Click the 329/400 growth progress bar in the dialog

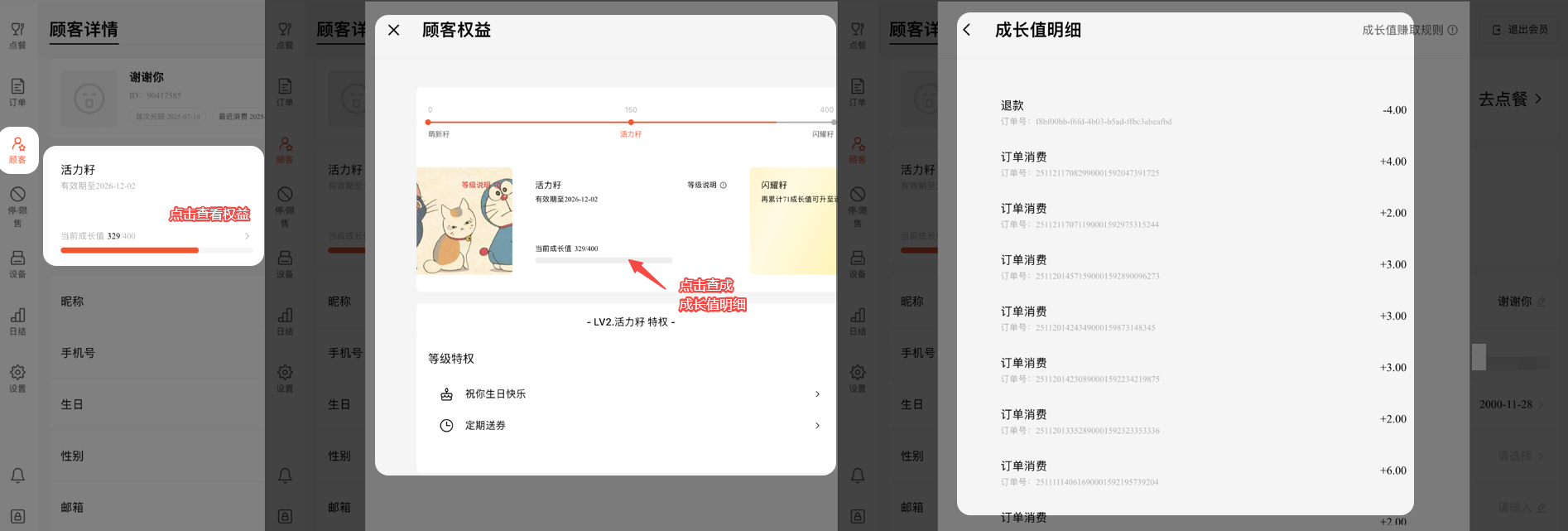point(604,260)
